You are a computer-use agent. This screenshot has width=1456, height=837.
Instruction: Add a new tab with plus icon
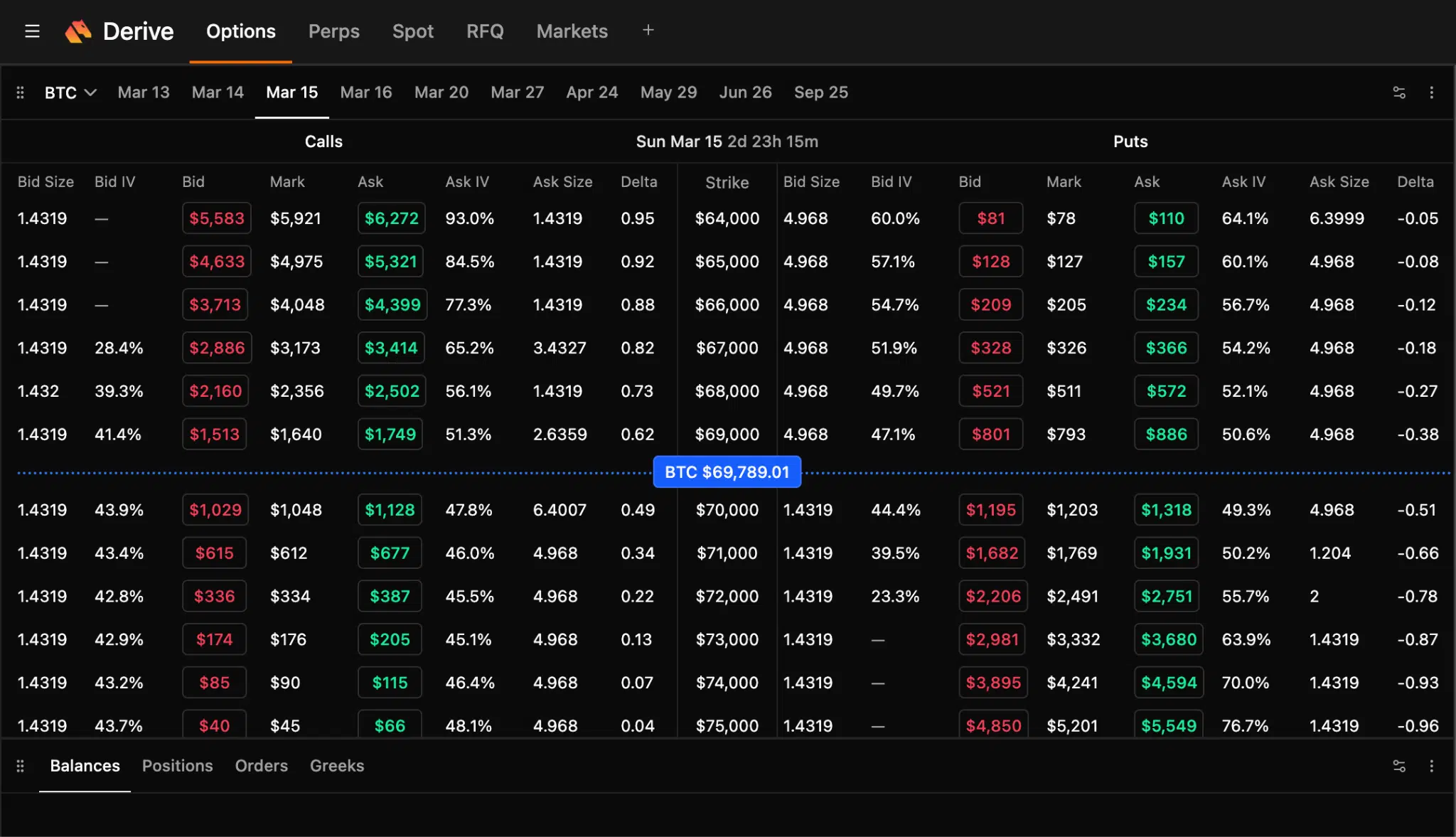click(648, 30)
